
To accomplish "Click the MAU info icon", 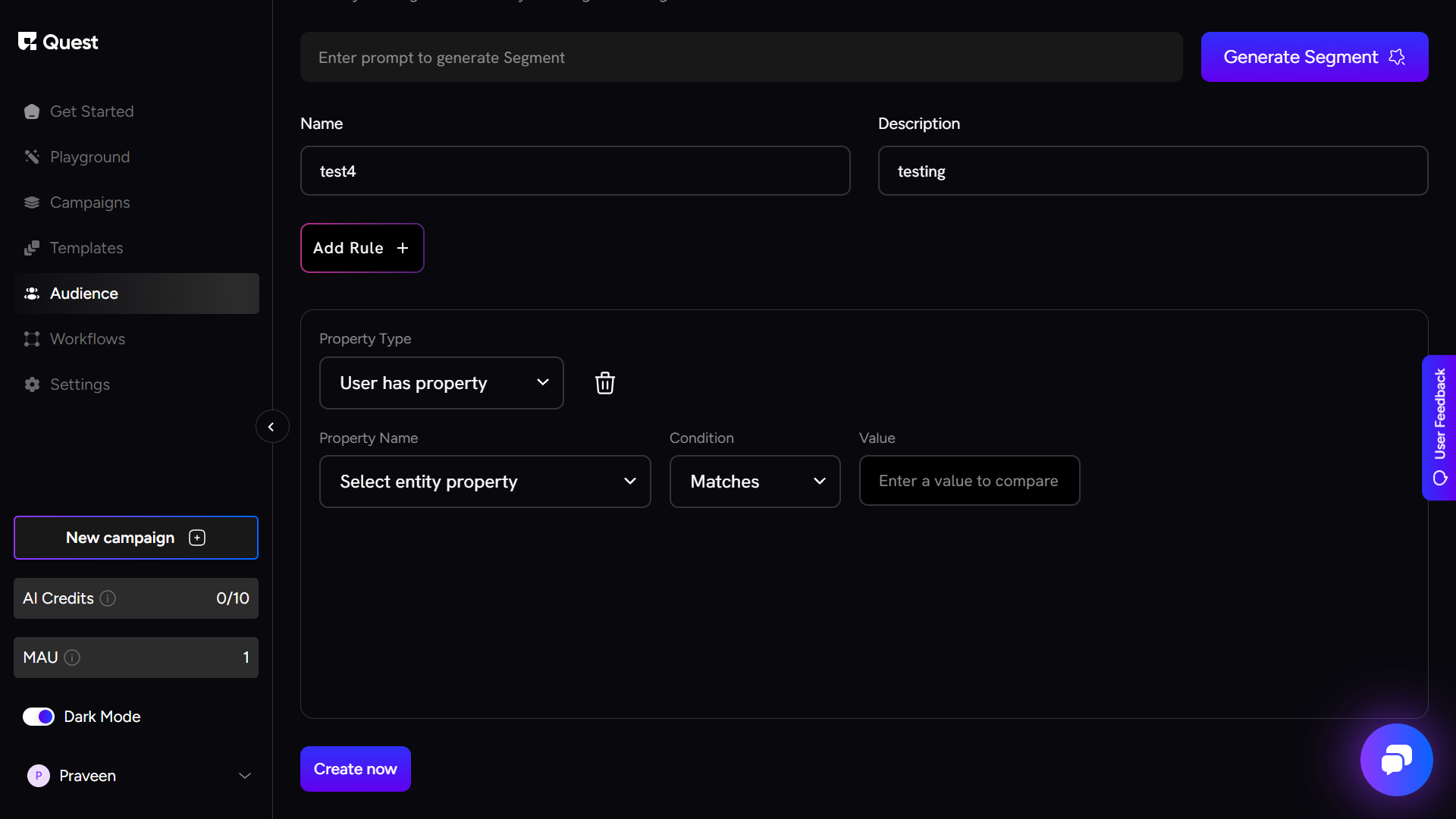I will click(72, 657).
